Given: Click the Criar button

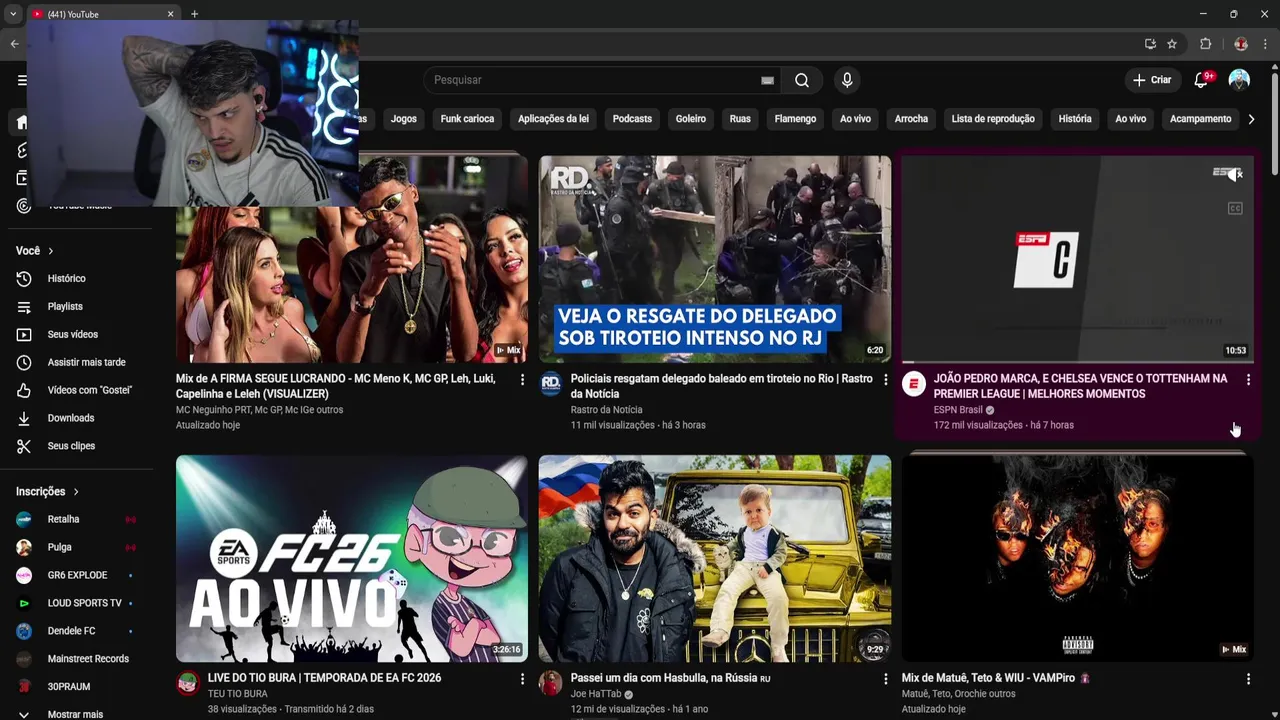Looking at the screenshot, I should pos(1152,80).
